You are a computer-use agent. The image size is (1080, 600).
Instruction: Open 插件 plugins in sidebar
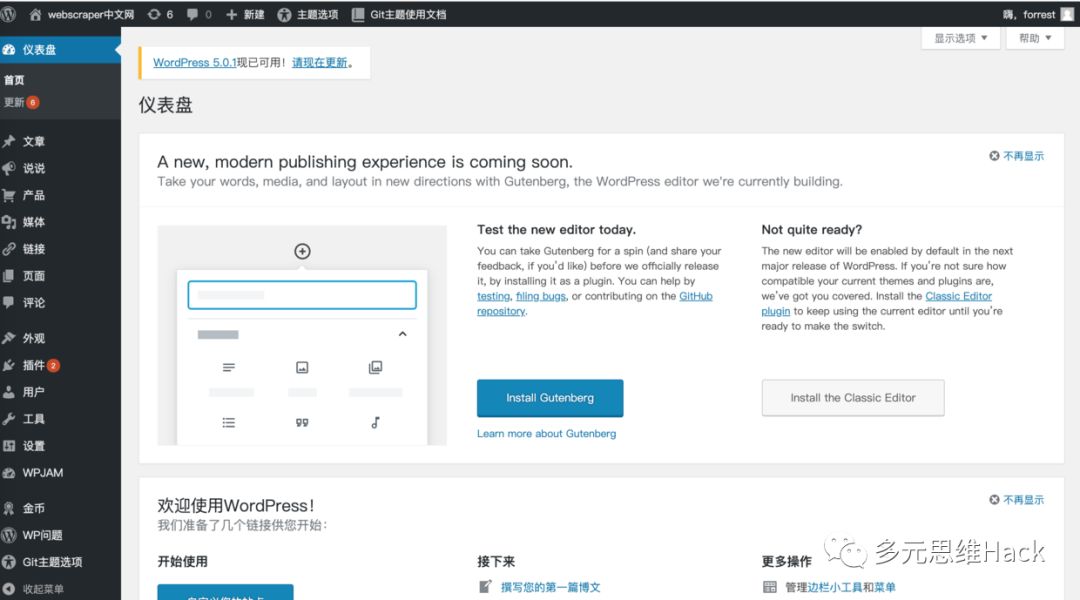[60, 365]
